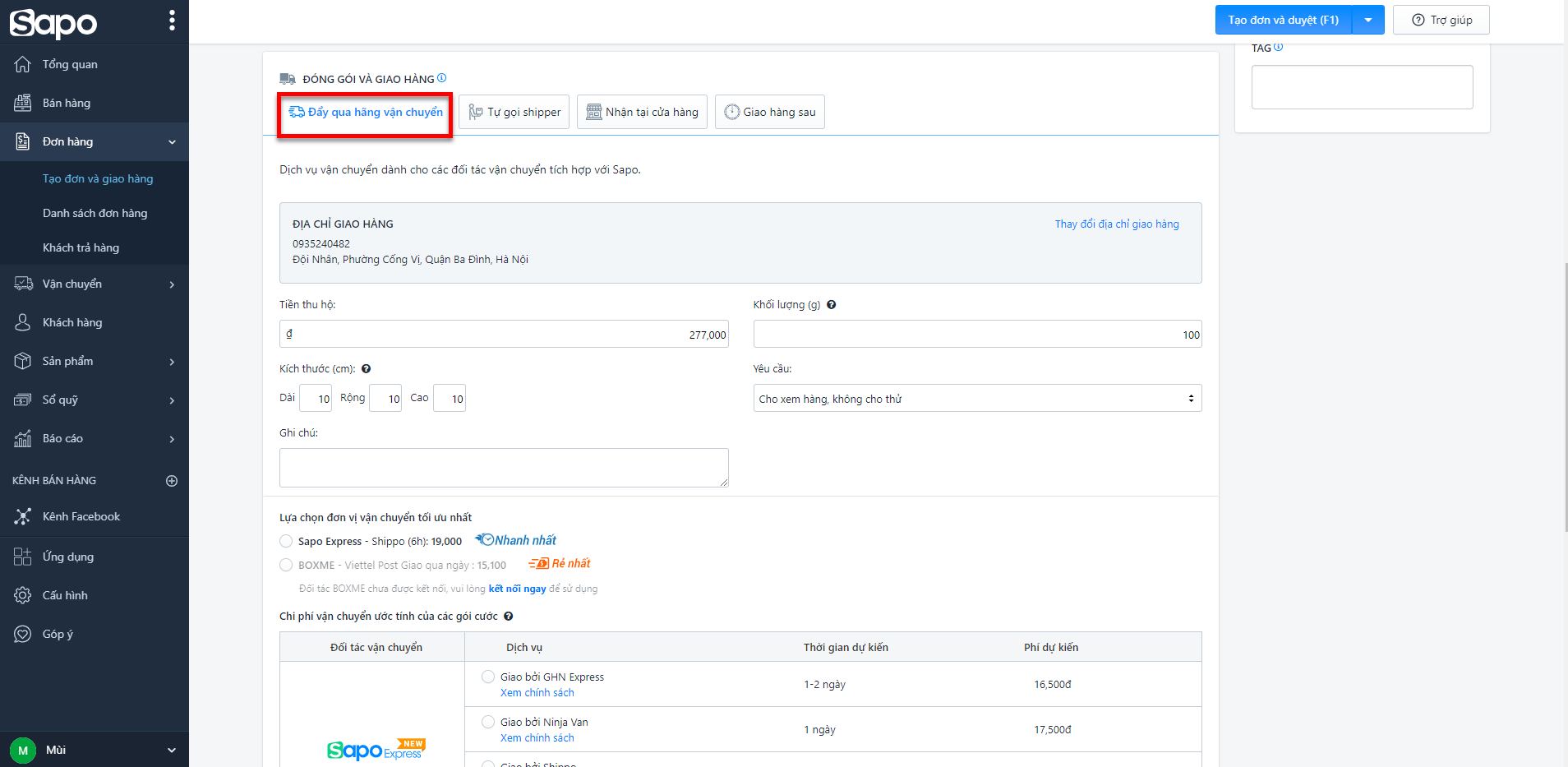
Task: Click the Vận chuyển truck icon
Action: tap(23, 284)
